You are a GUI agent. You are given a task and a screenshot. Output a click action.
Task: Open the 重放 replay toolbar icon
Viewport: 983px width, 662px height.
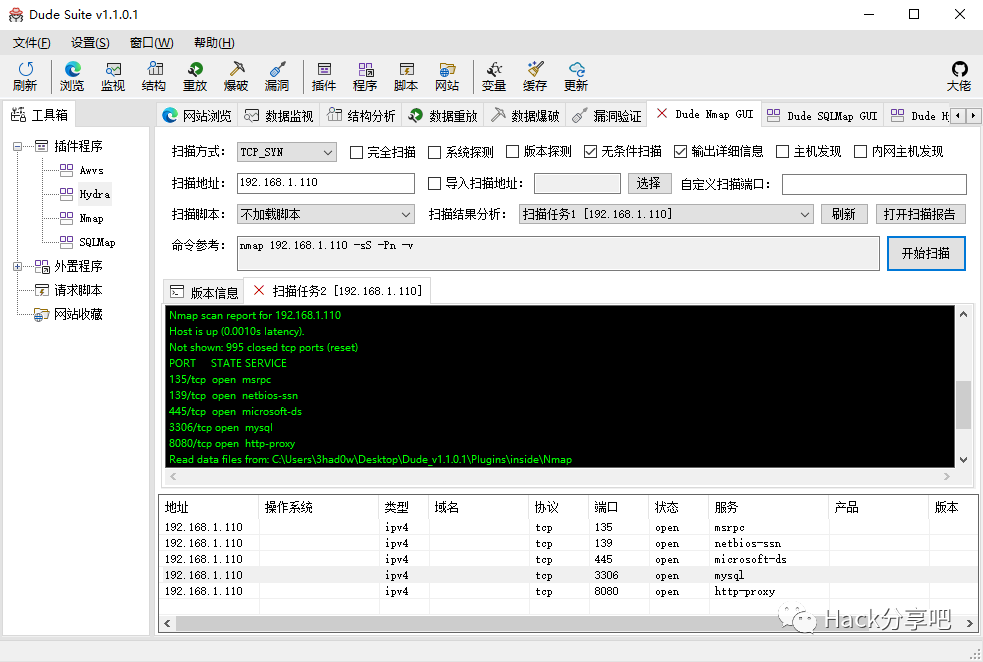point(195,76)
